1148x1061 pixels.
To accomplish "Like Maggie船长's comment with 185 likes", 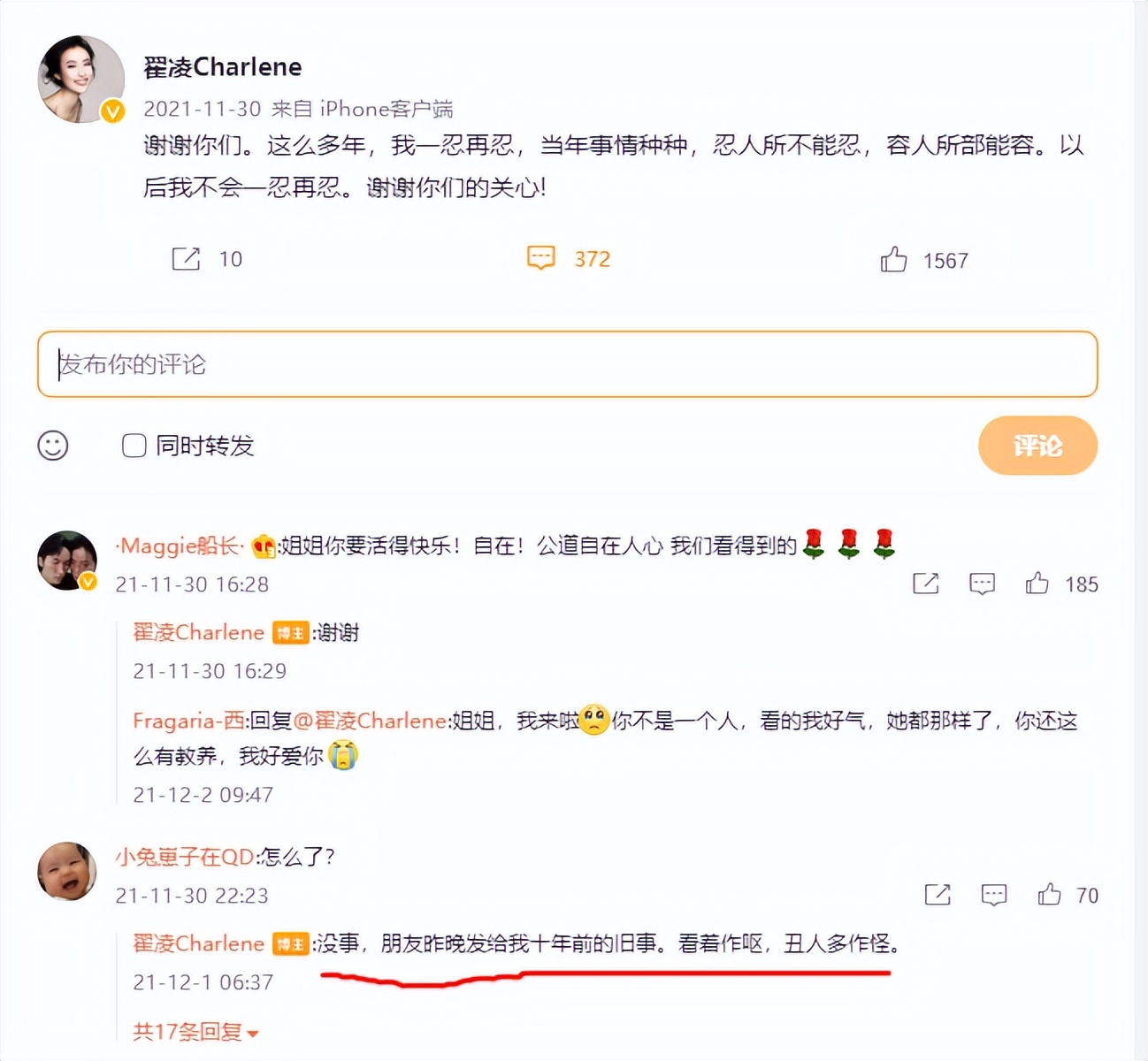I will pyautogui.click(x=1037, y=583).
